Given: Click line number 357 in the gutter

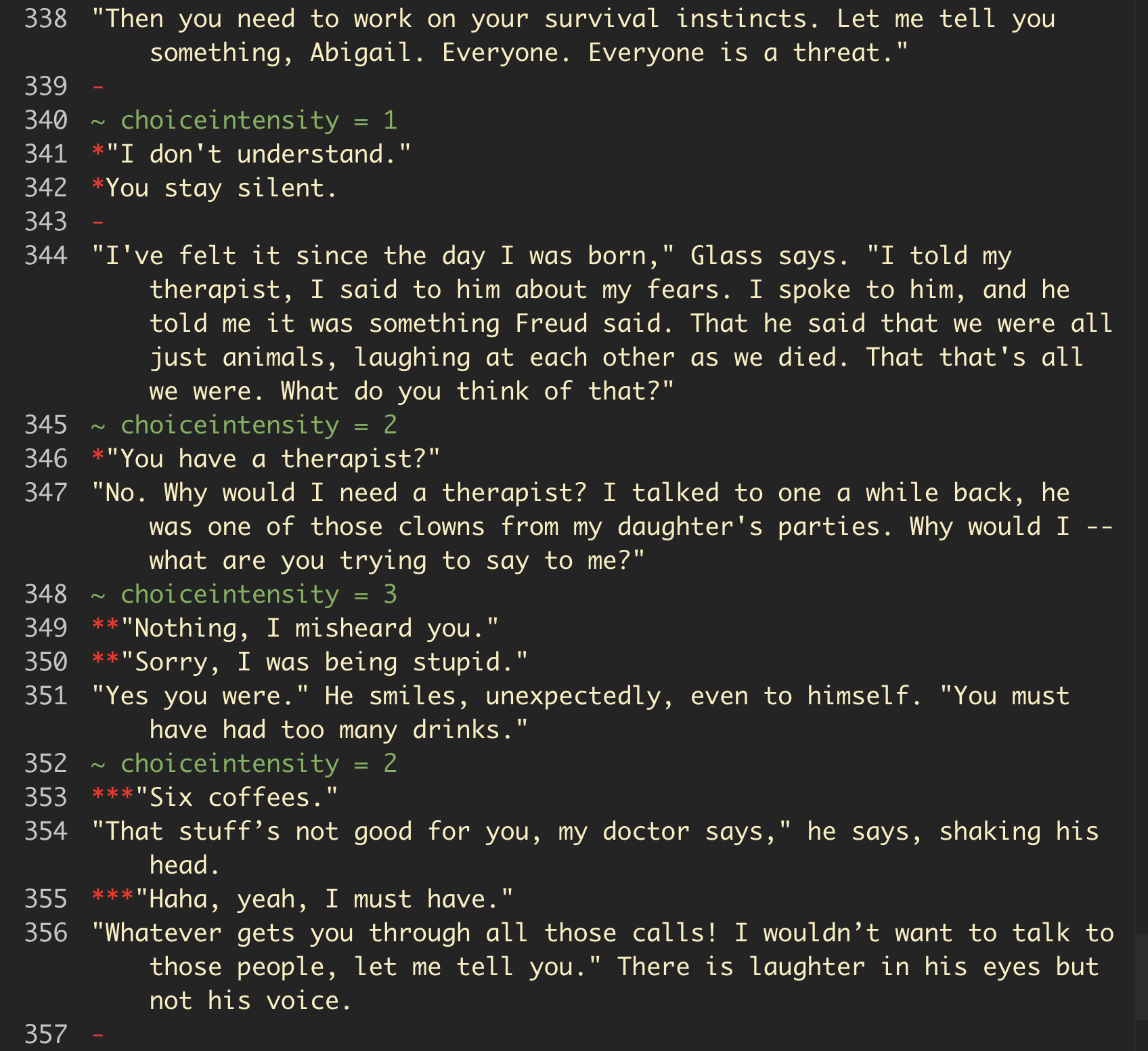Looking at the screenshot, I should pyautogui.click(x=46, y=1035).
